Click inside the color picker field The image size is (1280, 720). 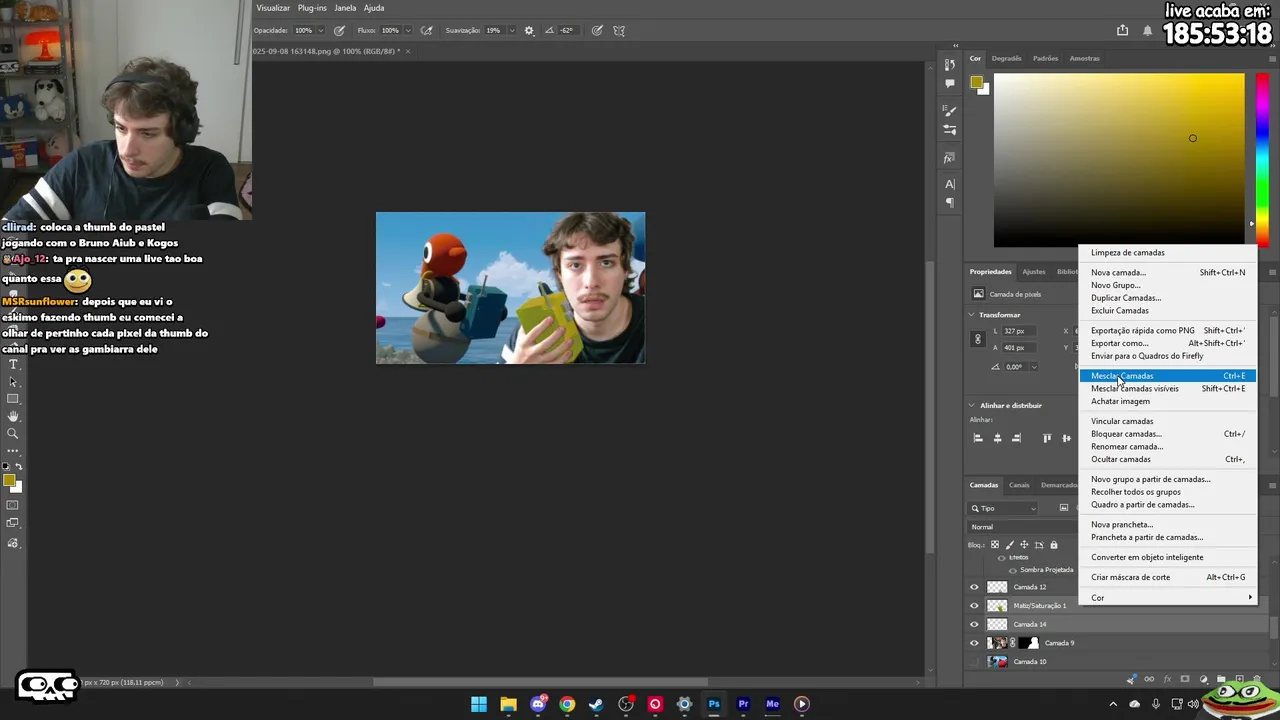[1119, 160]
